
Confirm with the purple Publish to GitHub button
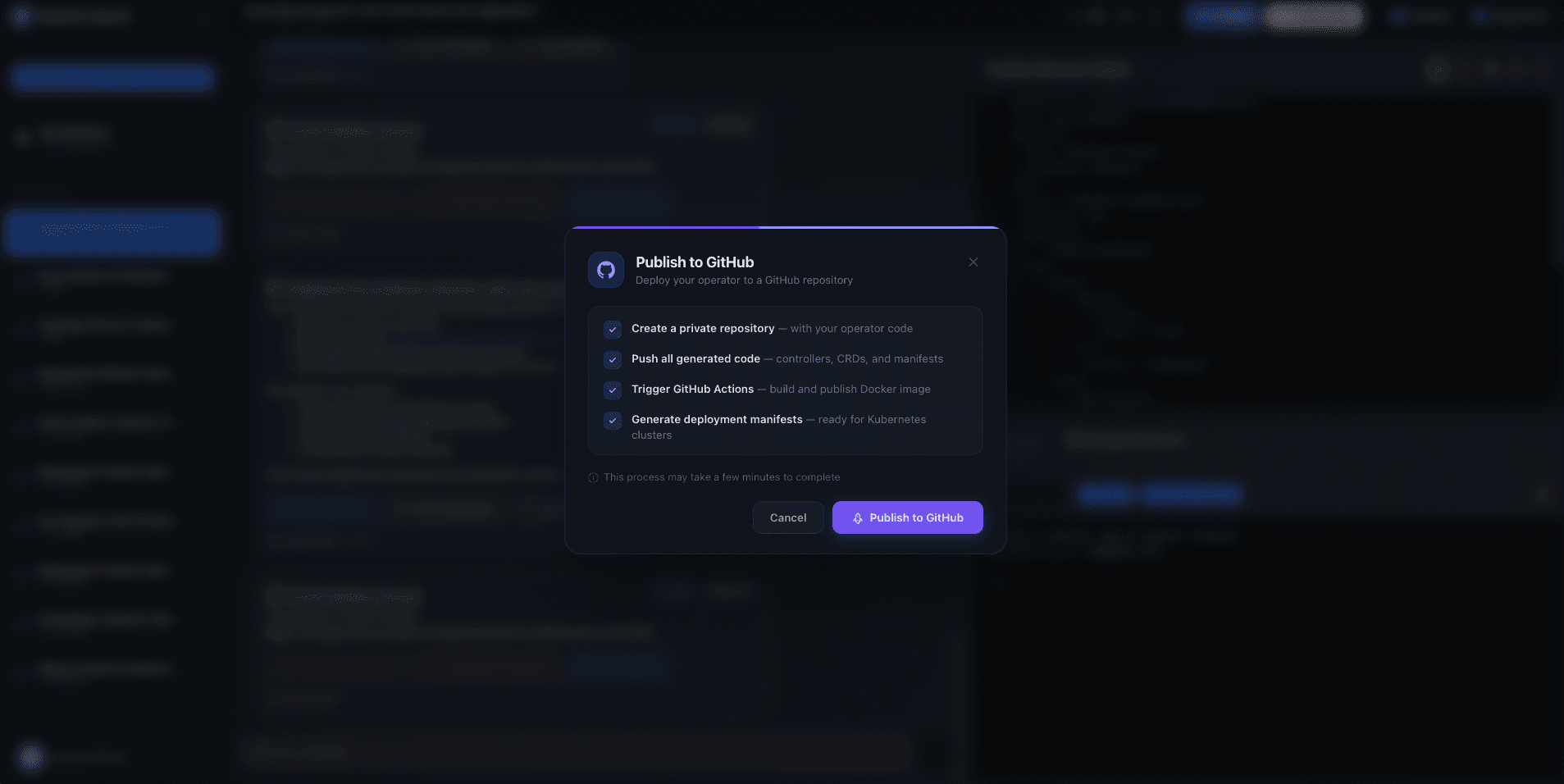(x=907, y=517)
